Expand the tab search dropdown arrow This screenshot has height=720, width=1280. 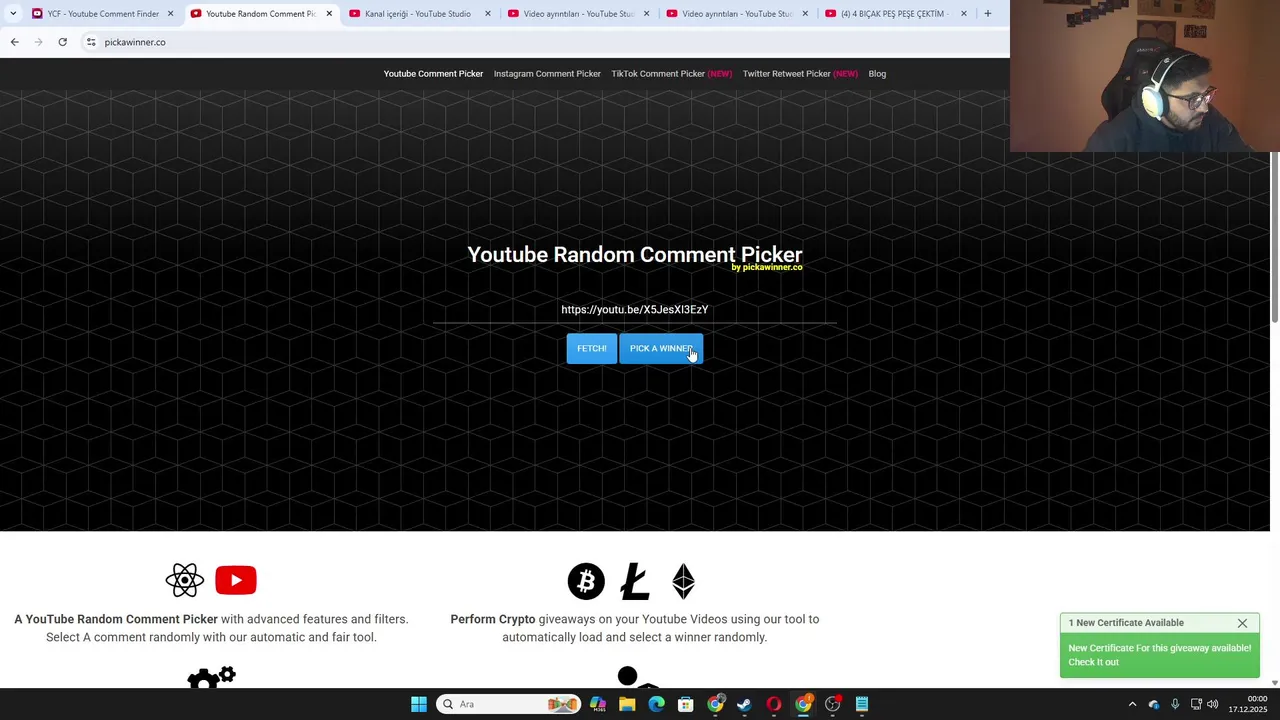pyautogui.click(x=13, y=13)
